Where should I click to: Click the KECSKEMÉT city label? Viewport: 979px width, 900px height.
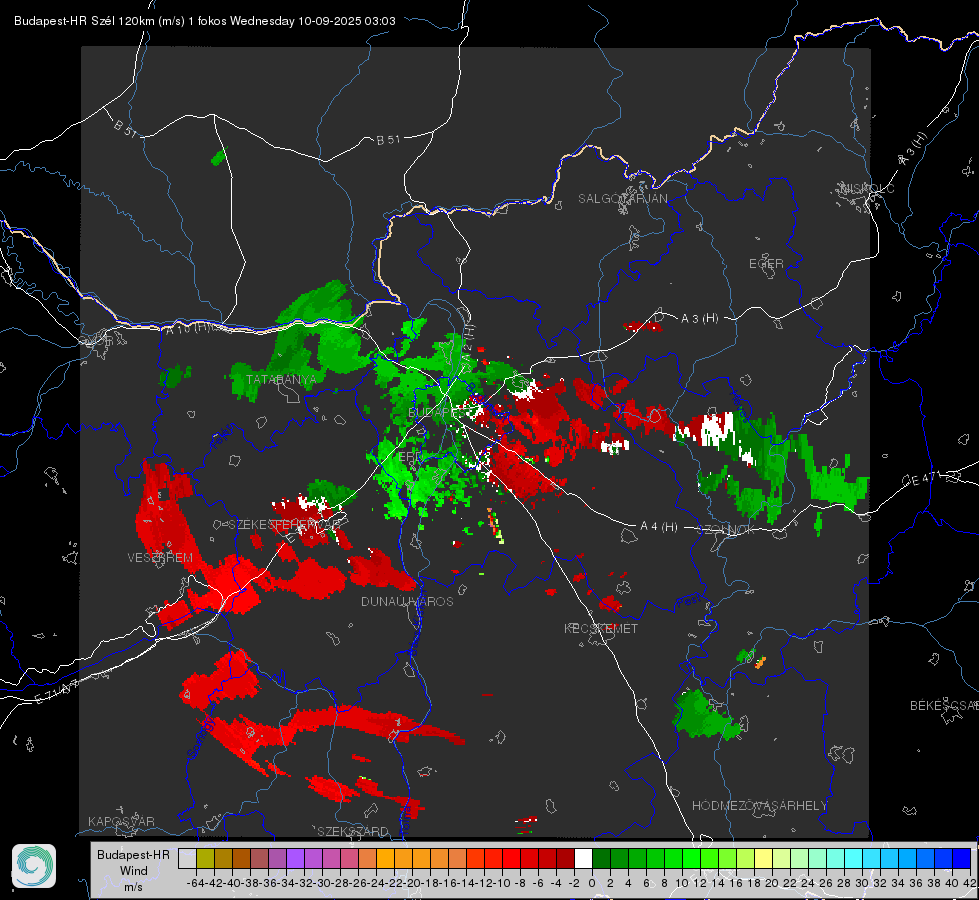tap(601, 628)
